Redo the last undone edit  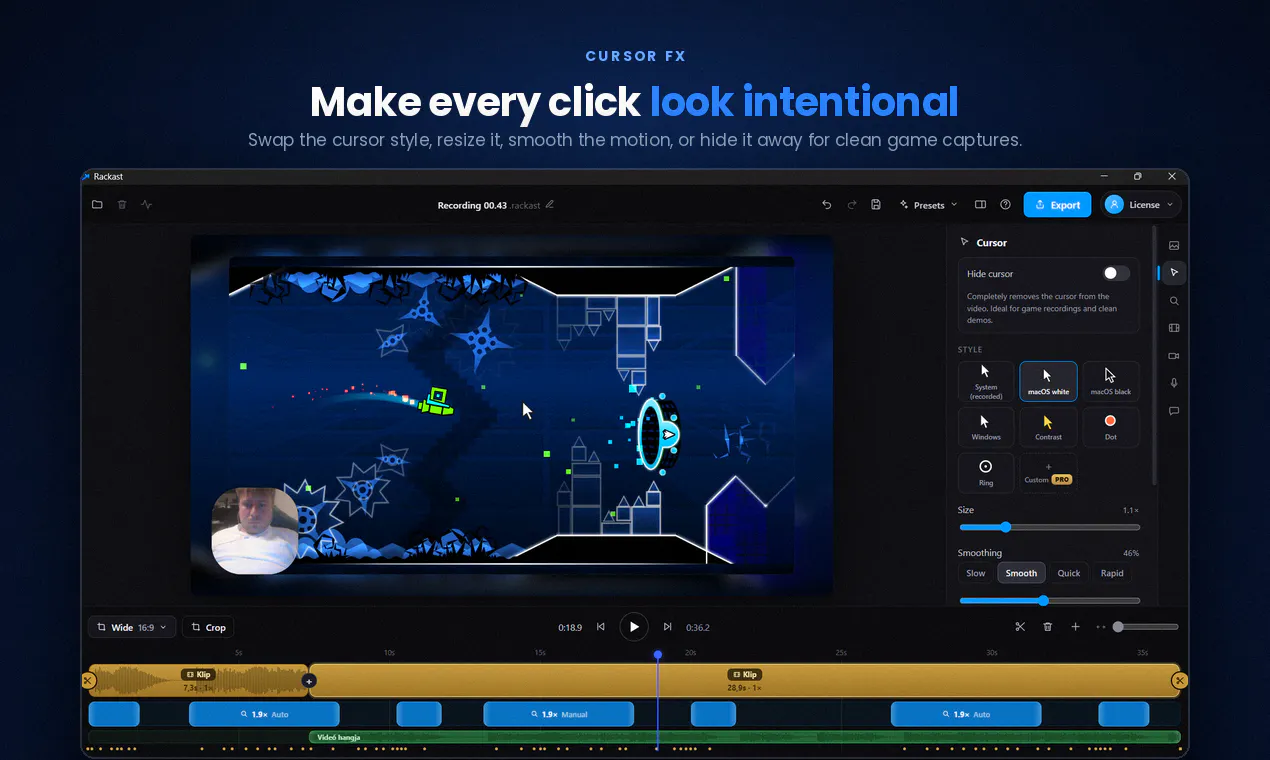(852, 205)
